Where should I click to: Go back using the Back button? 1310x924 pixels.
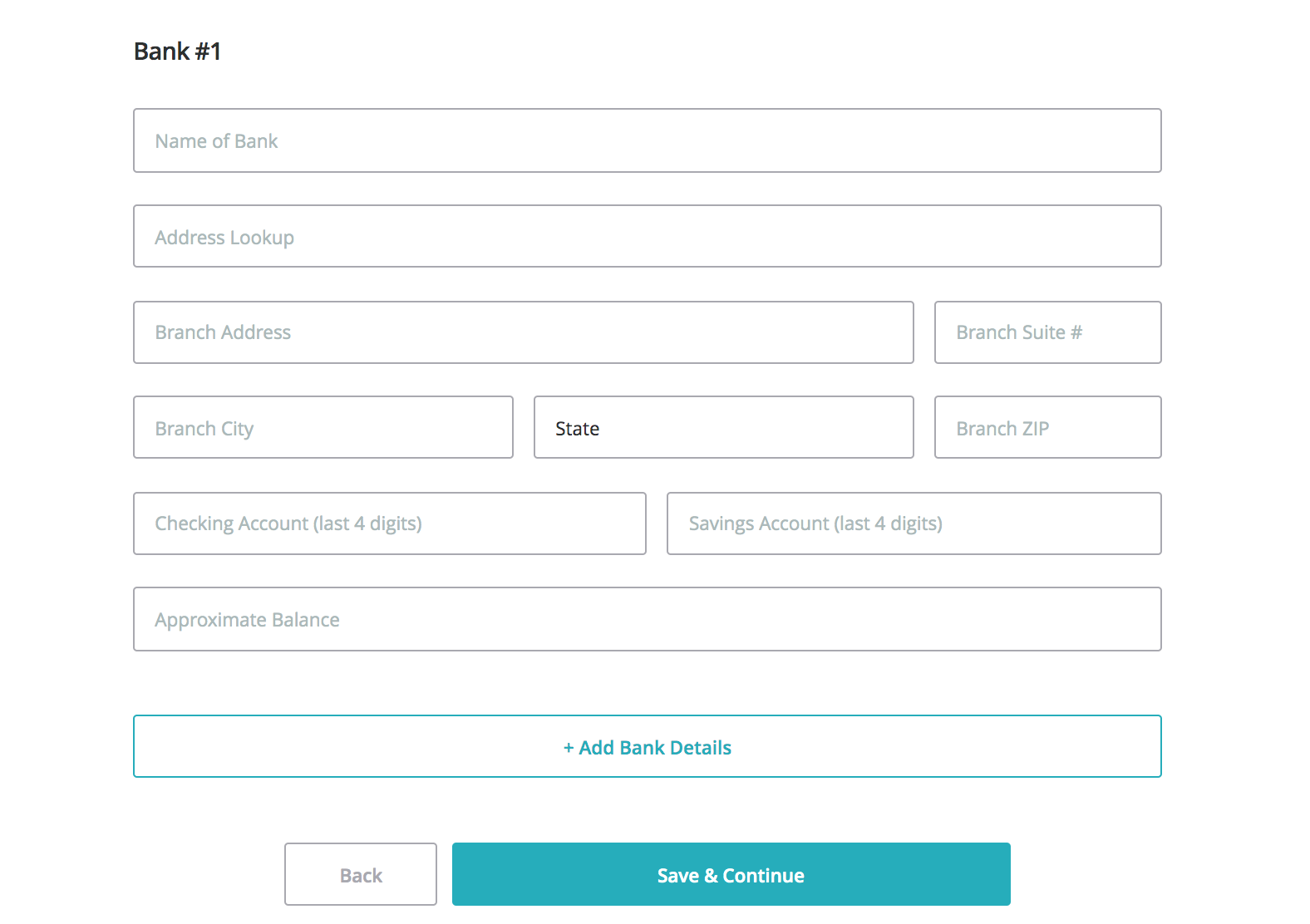coord(360,874)
